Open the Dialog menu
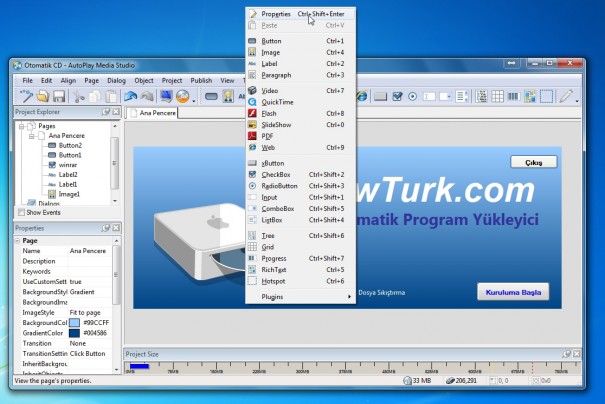This screenshot has width=605, height=404. click(x=116, y=81)
